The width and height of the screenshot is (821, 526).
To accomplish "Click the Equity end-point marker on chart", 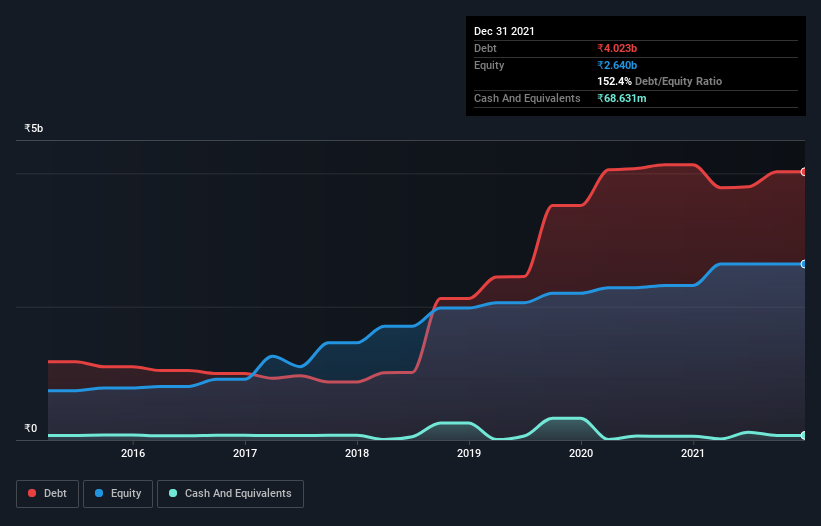I will 804,264.
